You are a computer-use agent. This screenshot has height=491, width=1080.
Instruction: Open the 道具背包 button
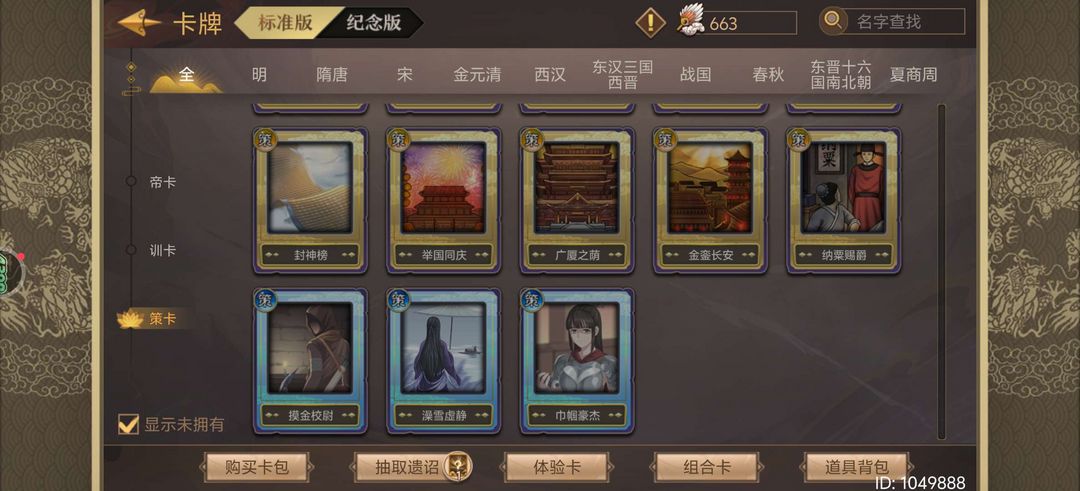857,468
